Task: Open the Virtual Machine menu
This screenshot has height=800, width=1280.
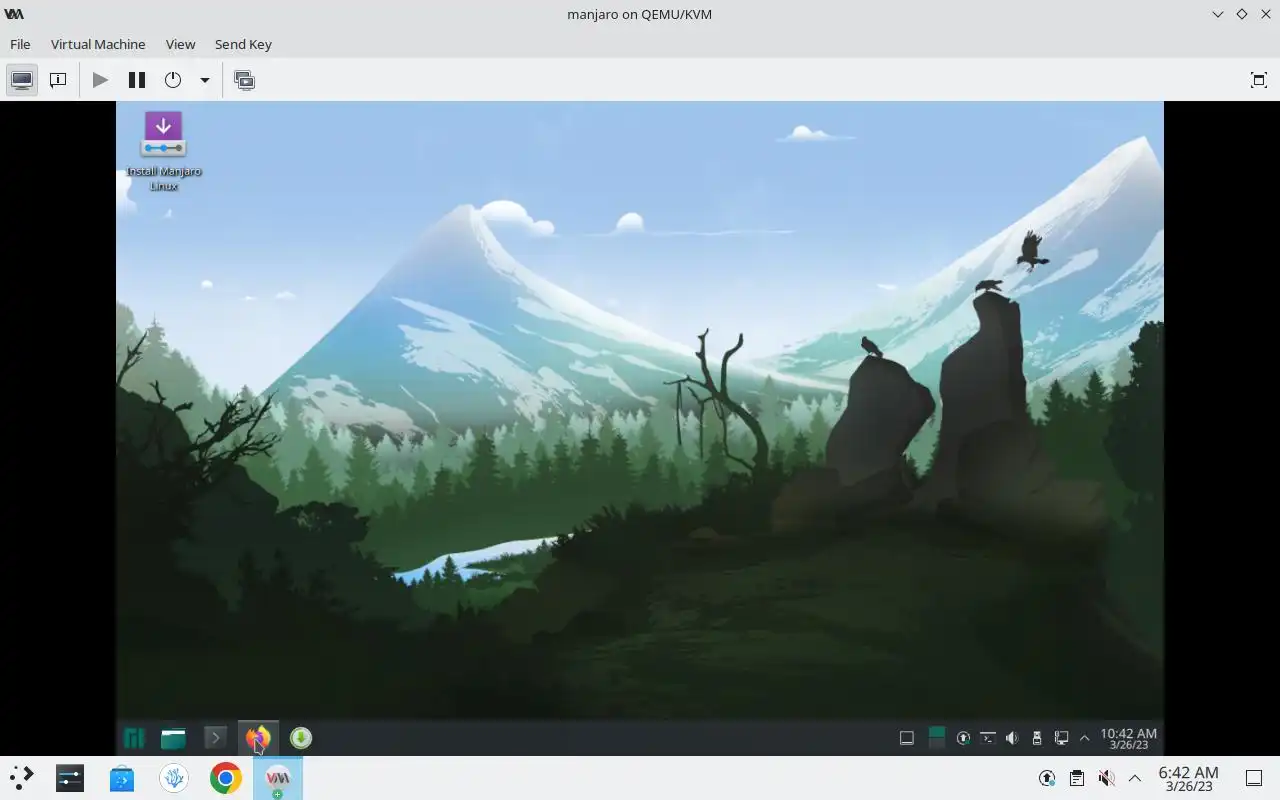Action: pyautogui.click(x=98, y=44)
